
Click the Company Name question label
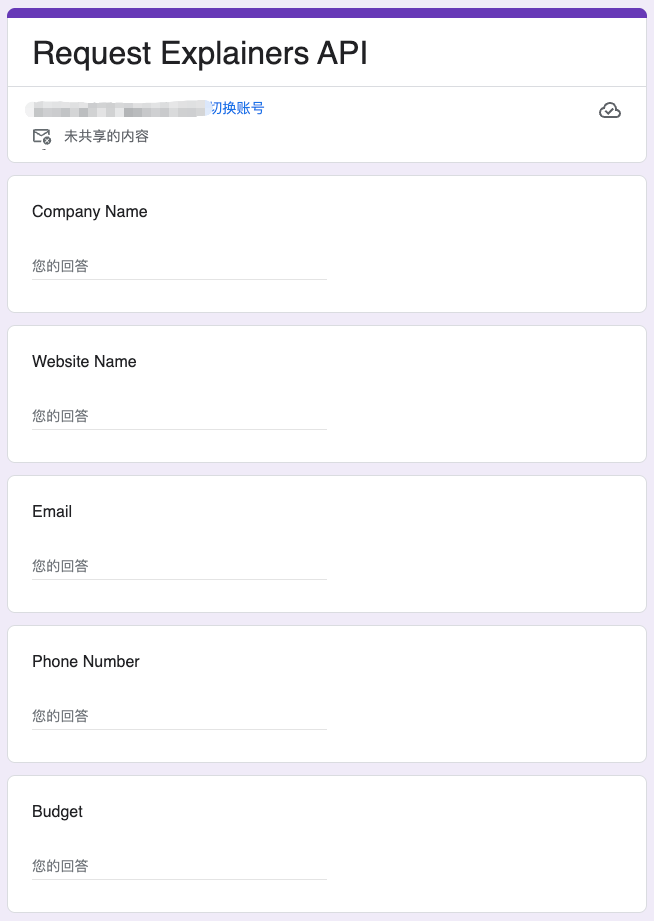[90, 212]
